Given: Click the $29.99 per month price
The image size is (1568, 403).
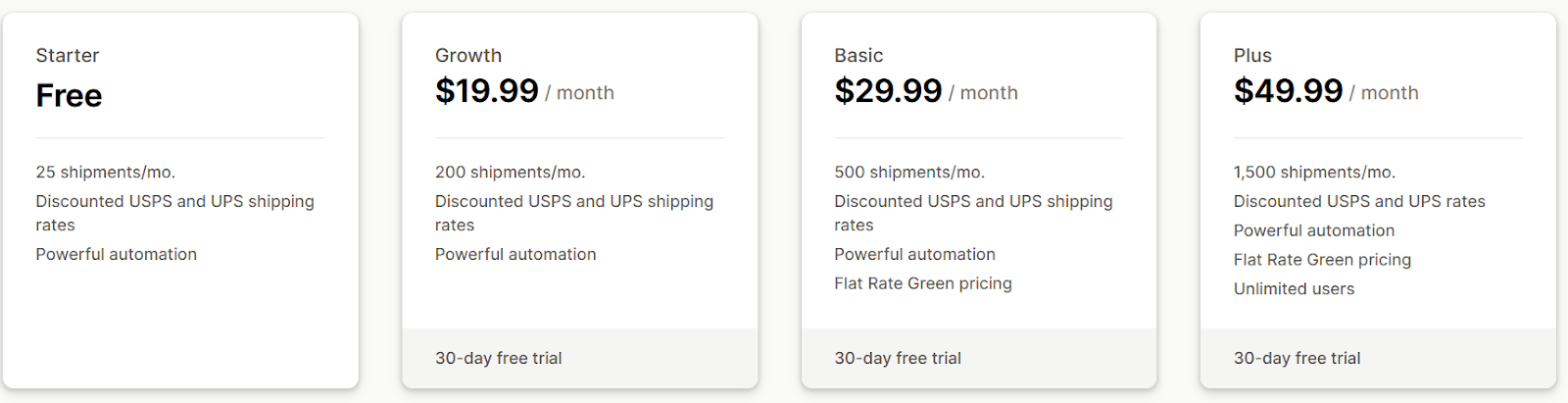Looking at the screenshot, I should coord(926,91).
